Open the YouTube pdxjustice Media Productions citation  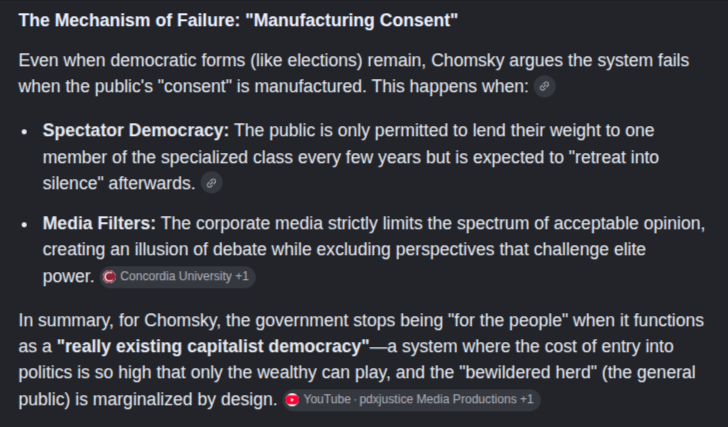coord(411,400)
